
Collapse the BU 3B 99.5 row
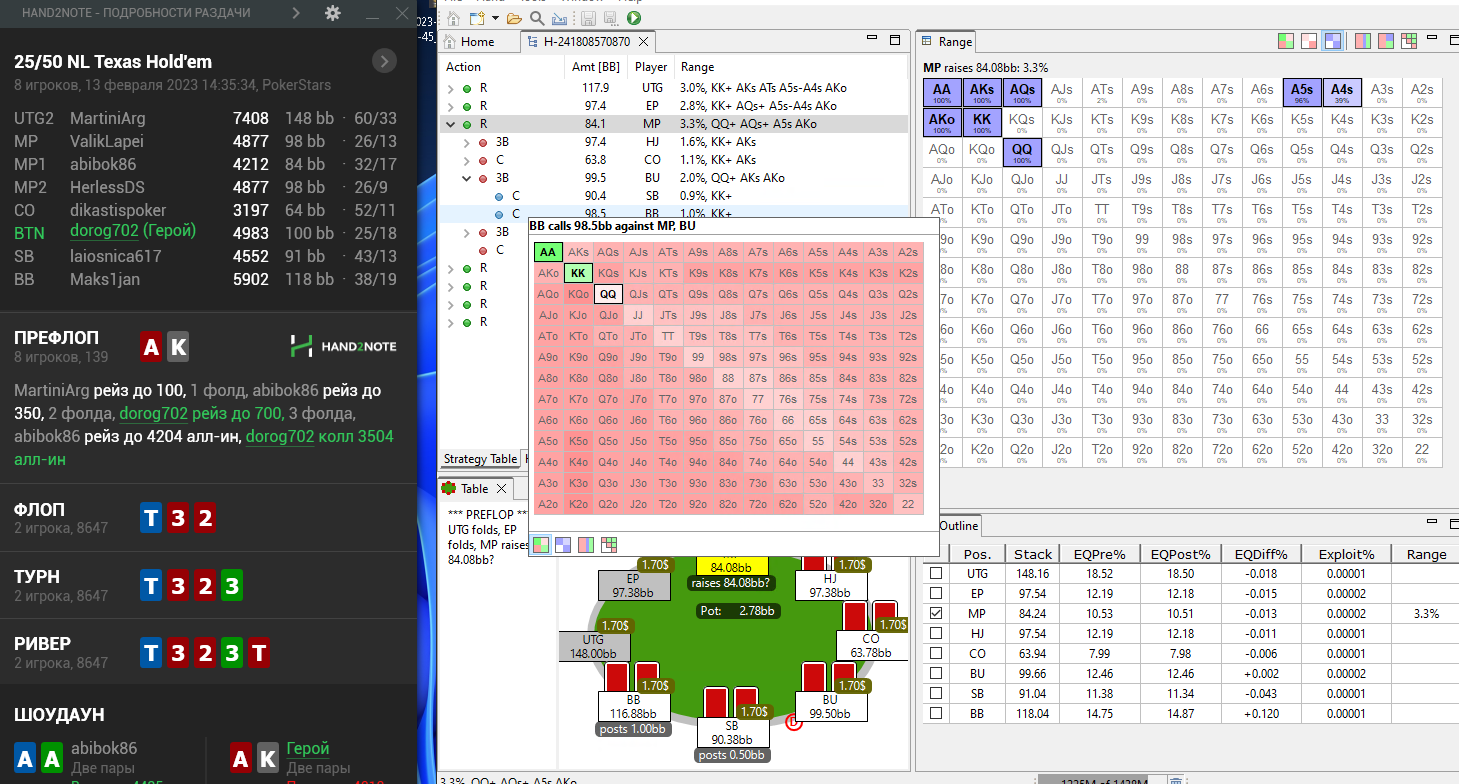(467, 178)
